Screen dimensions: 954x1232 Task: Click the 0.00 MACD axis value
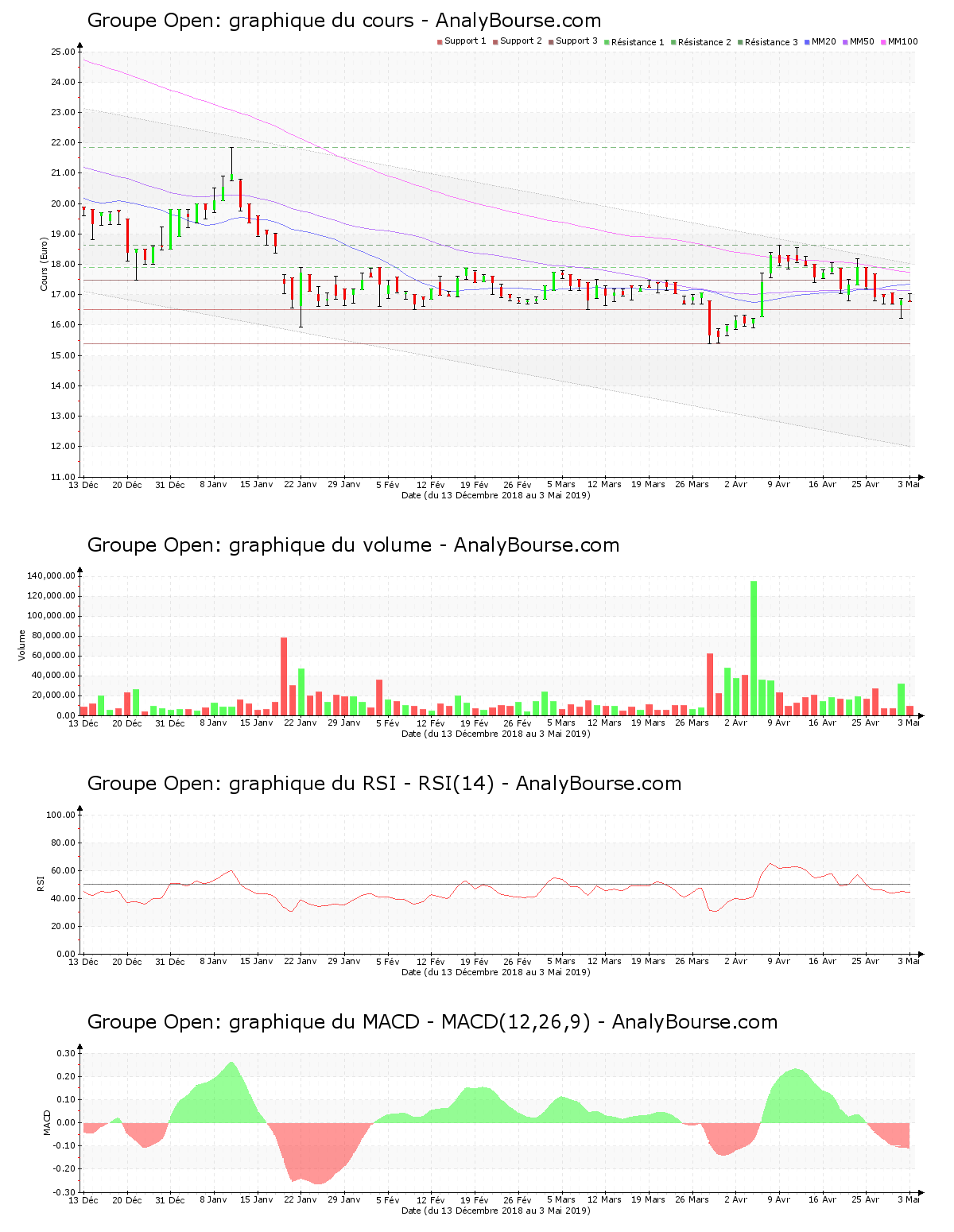click(67, 1123)
